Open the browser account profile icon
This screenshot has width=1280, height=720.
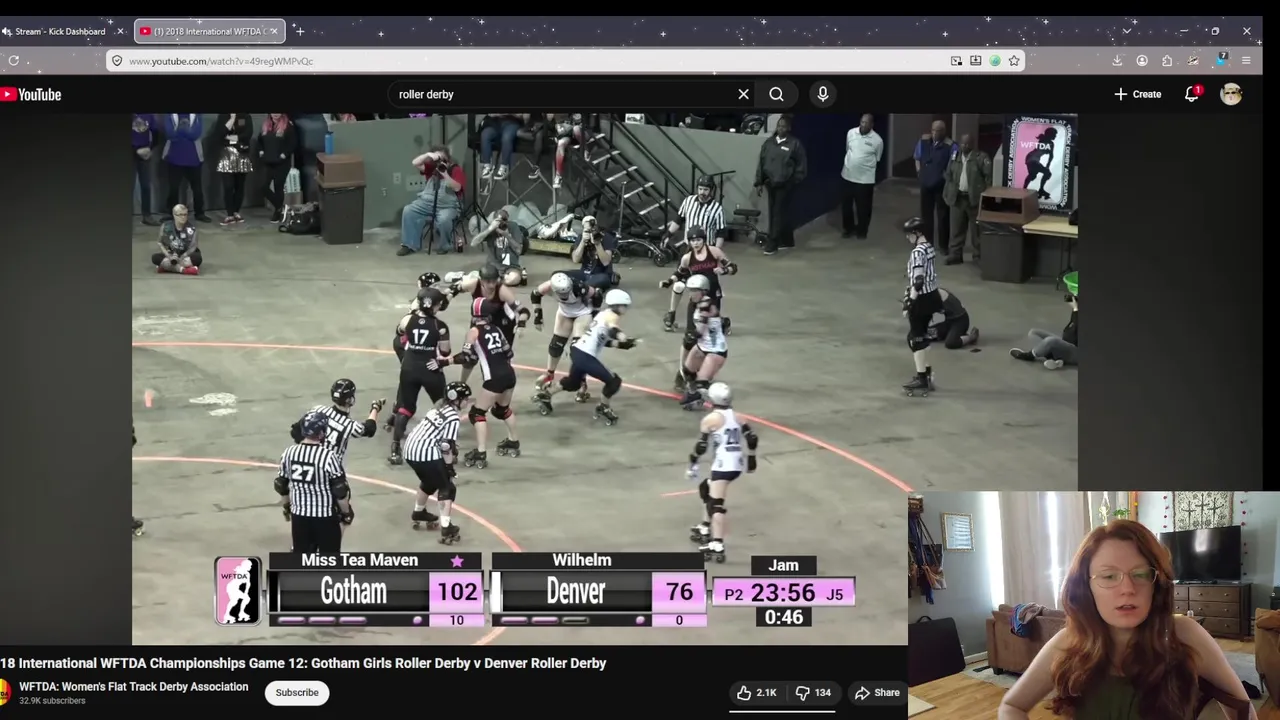click(x=1142, y=60)
